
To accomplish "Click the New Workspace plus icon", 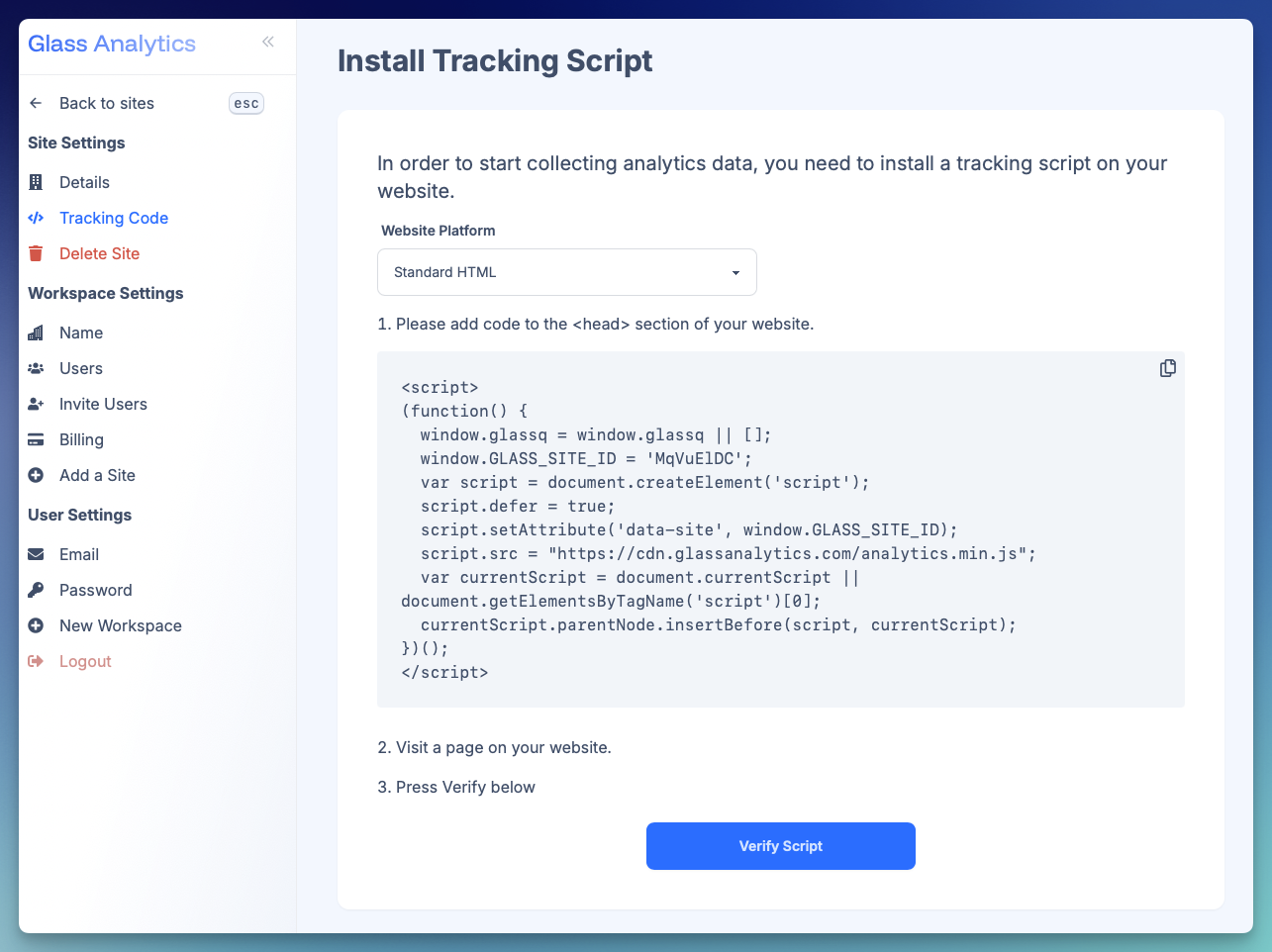I will [x=36, y=625].
